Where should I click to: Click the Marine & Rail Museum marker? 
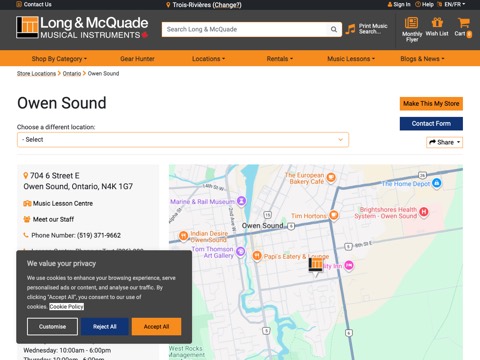point(241,201)
